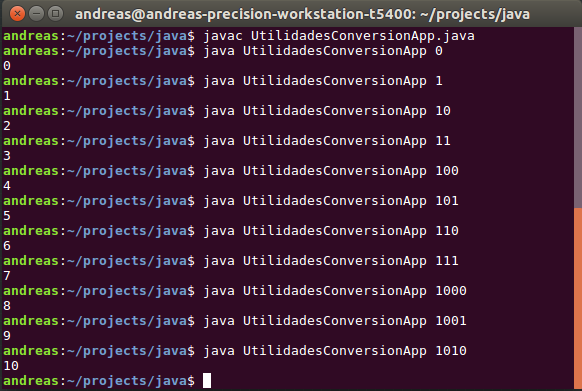Select the javac UtilidadesConversionApp.java command line
Image resolution: width=582 pixels, height=391 pixels.
click(x=339, y=36)
